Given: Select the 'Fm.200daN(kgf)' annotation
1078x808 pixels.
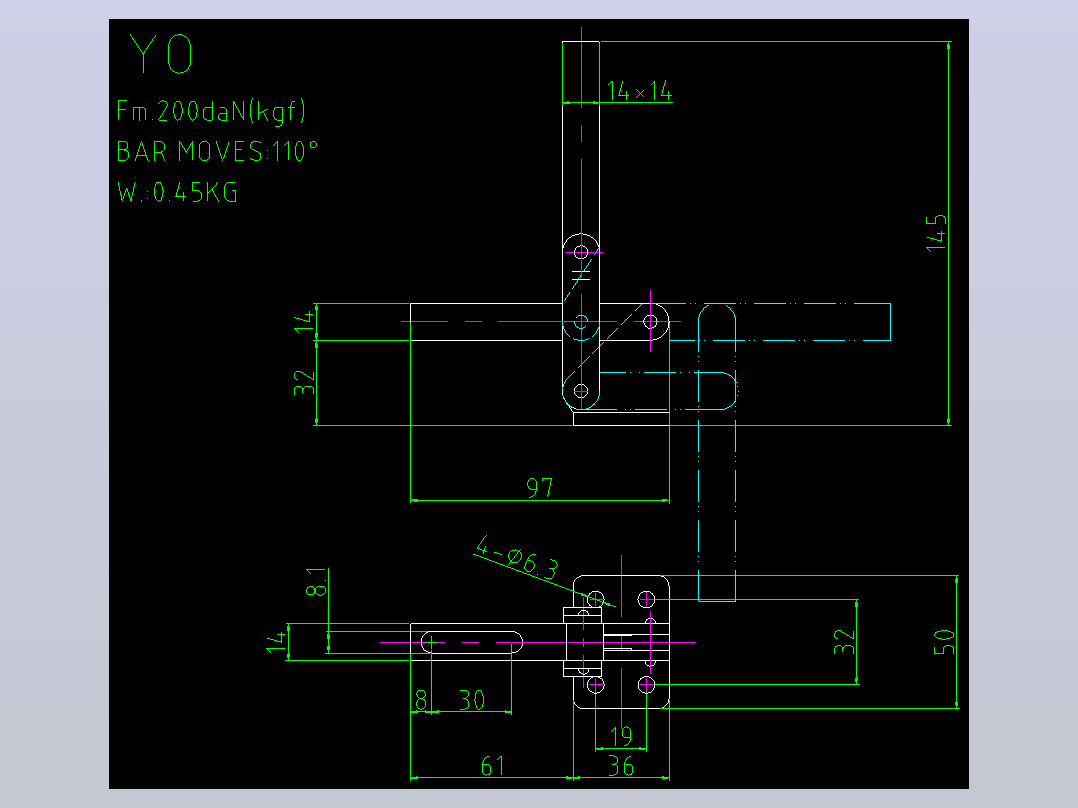Looking at the screenshot, I should (x=211, y=111).
